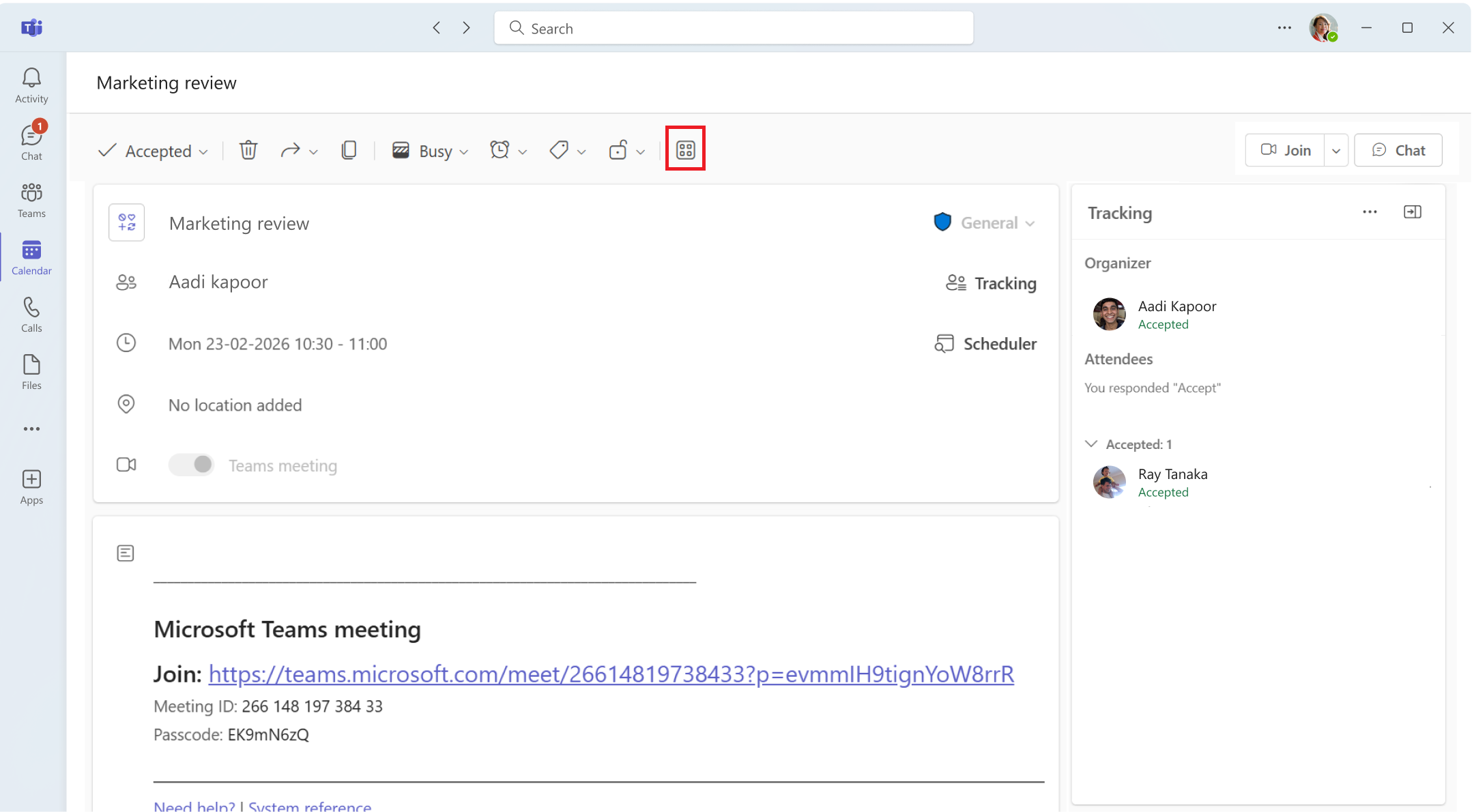Click the Meeting ID number text
Screen dimensions: 1474x812
[x=313, y=706]
